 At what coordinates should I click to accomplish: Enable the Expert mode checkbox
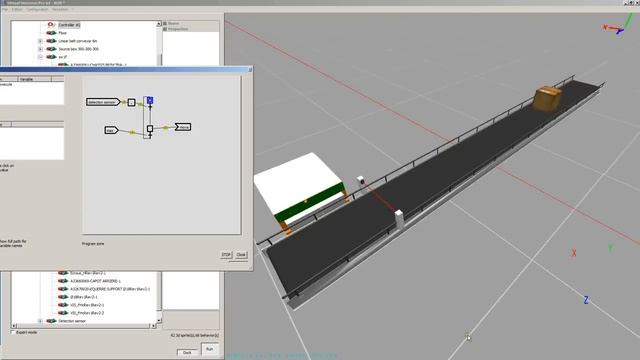point(13,332)
